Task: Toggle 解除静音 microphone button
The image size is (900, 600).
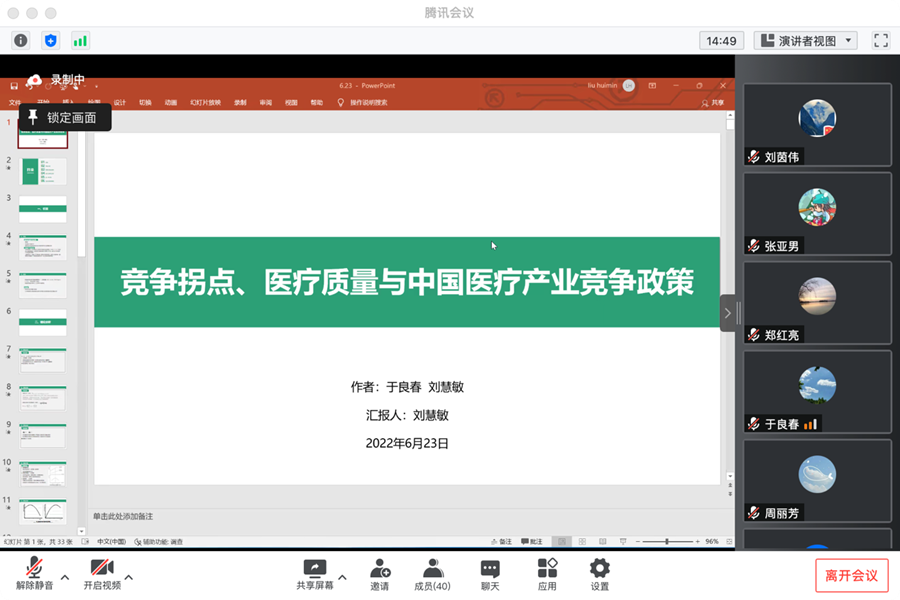Action: click(34, 574)
